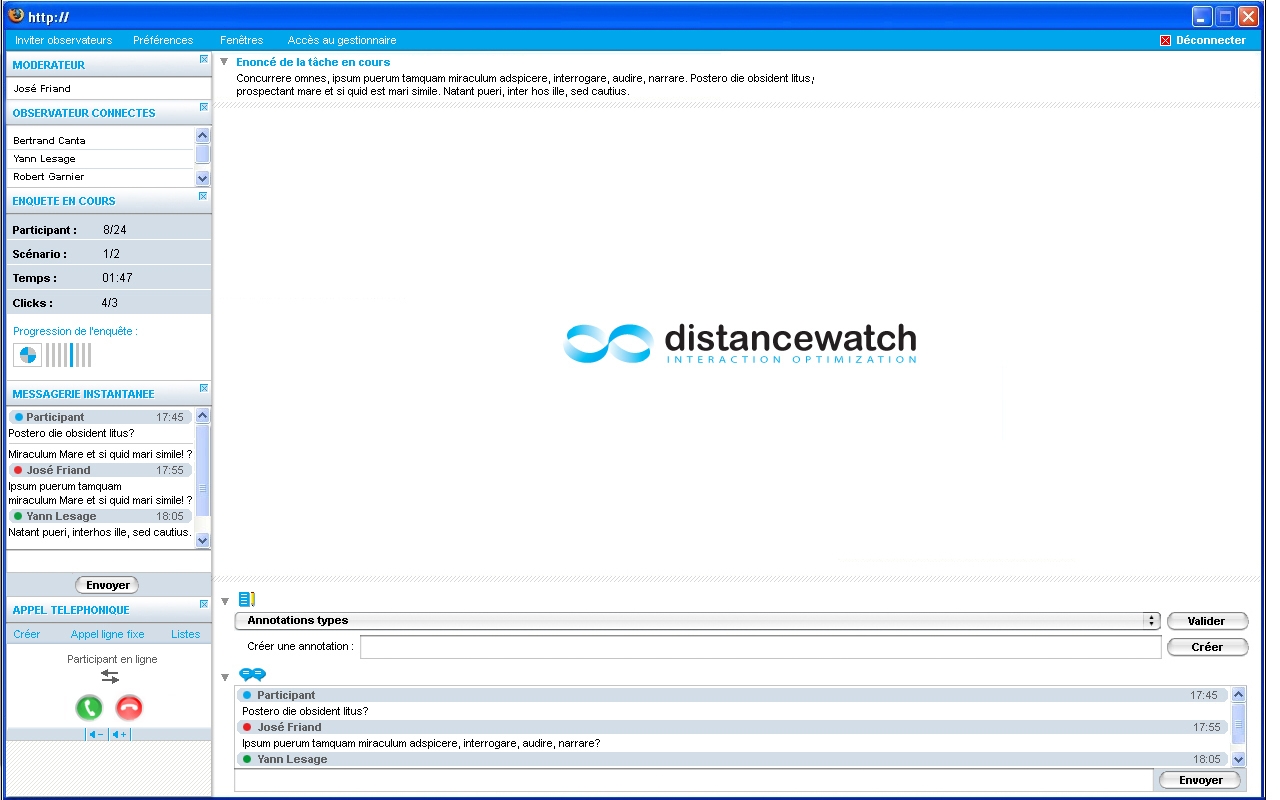Click the 'Appel ligne fixe' link
This screenshot has width=1280, height=800.
pos(107,634)
